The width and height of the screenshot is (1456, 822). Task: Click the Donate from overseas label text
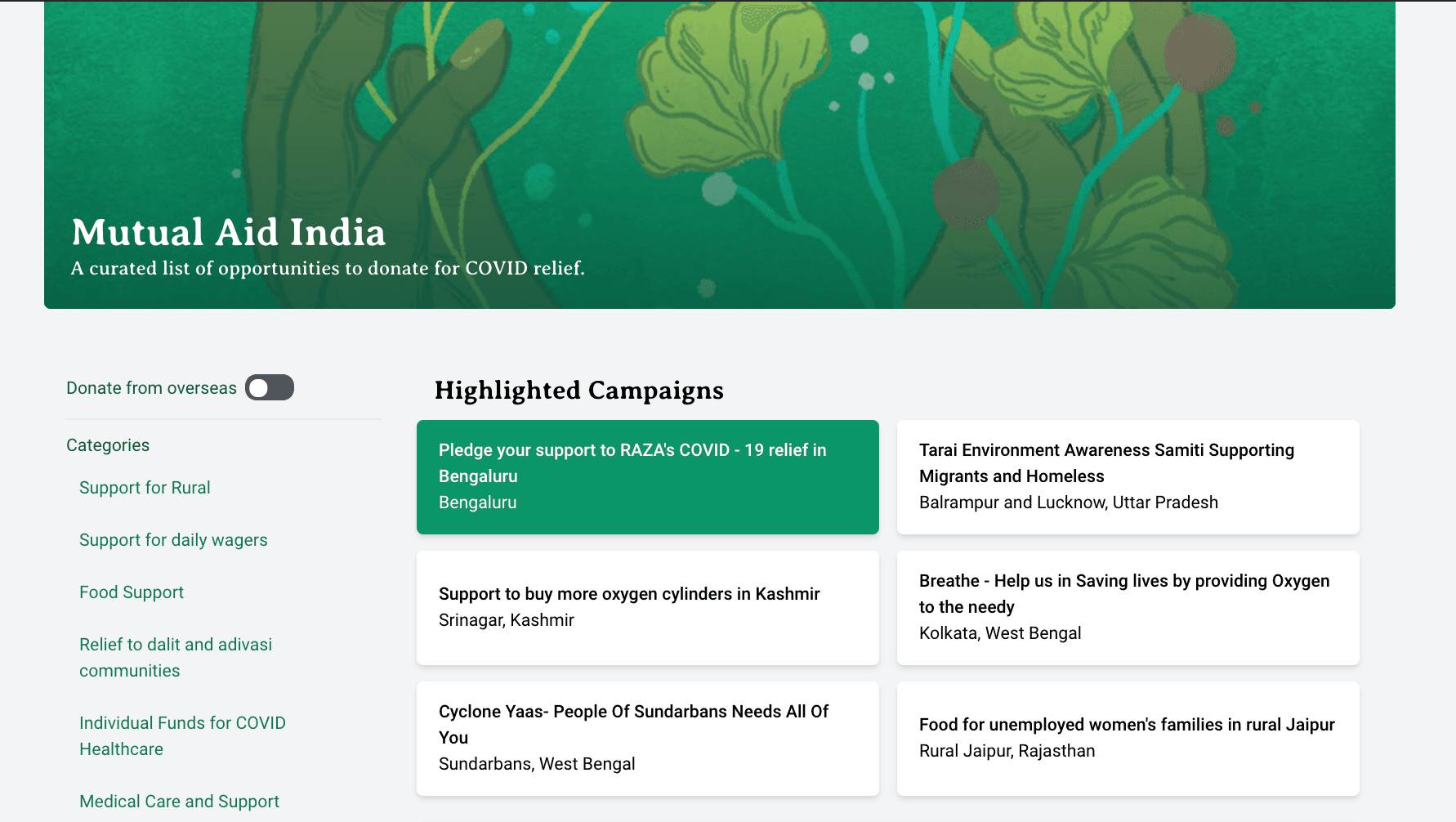151,388
